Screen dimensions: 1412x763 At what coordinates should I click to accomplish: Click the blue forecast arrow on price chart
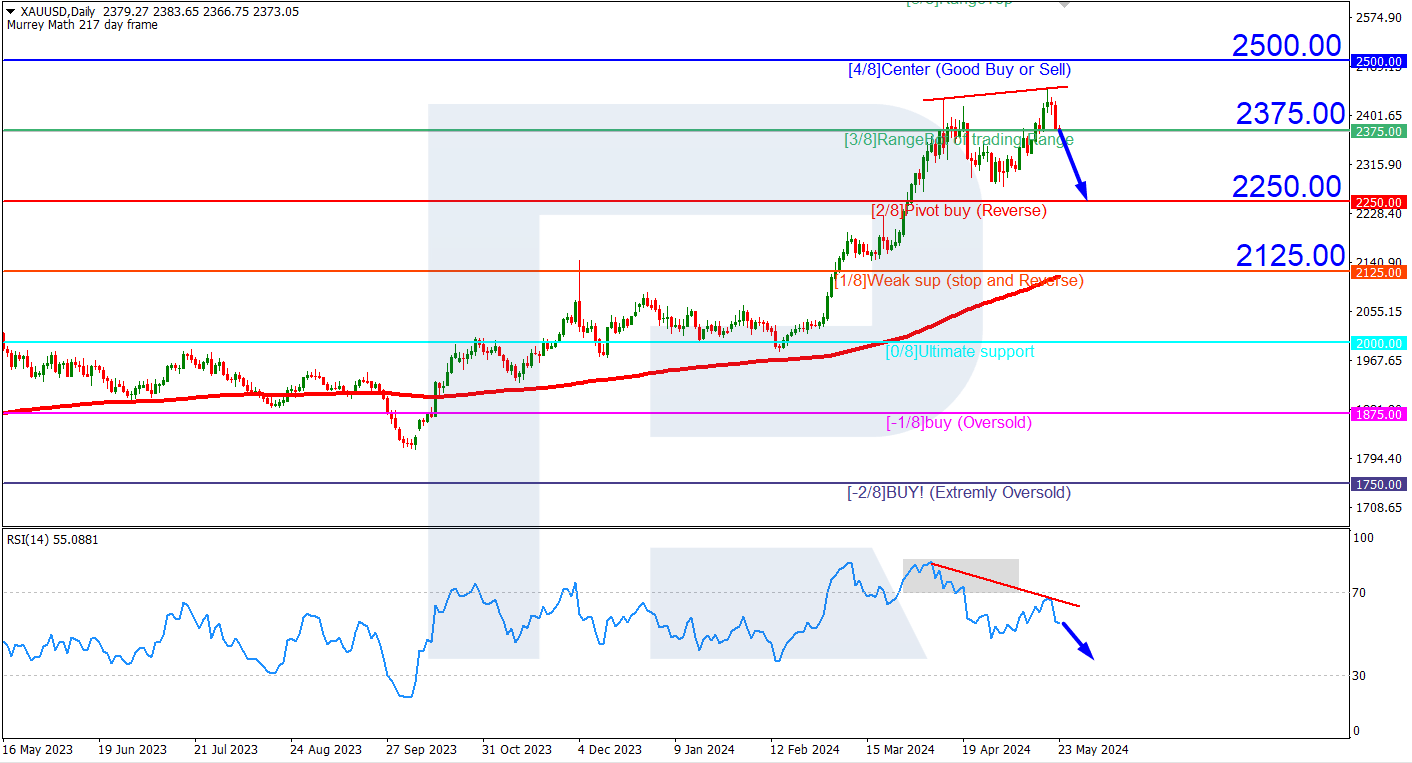(1072, 163)
